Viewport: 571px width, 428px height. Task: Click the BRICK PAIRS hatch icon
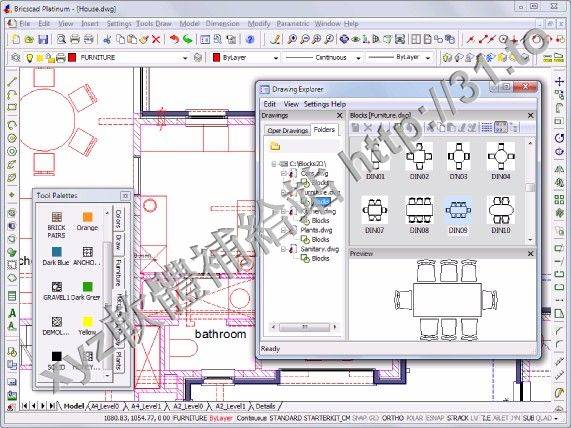pos(56,217)
